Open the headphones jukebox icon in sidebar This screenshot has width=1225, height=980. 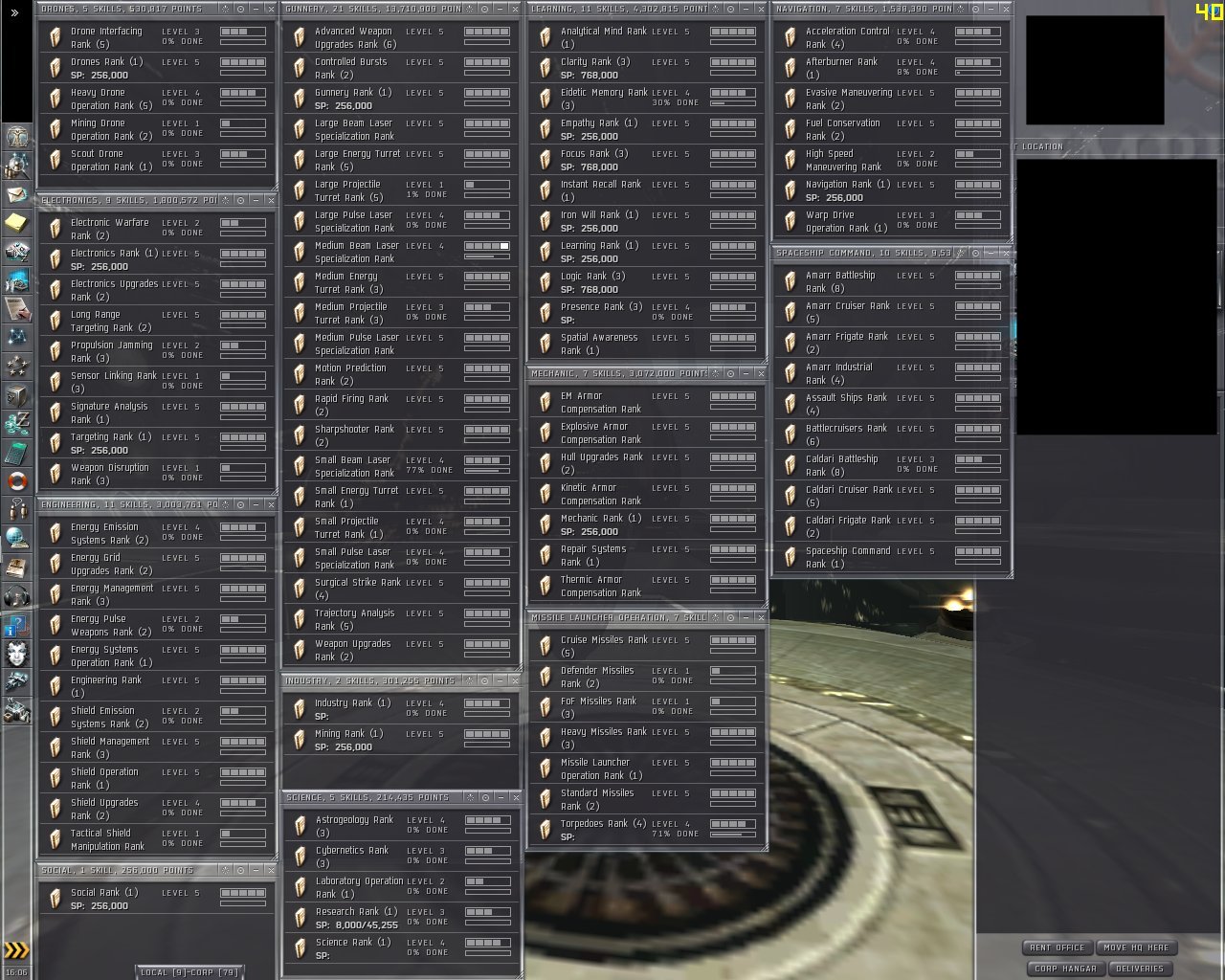(x=17, y=596)
